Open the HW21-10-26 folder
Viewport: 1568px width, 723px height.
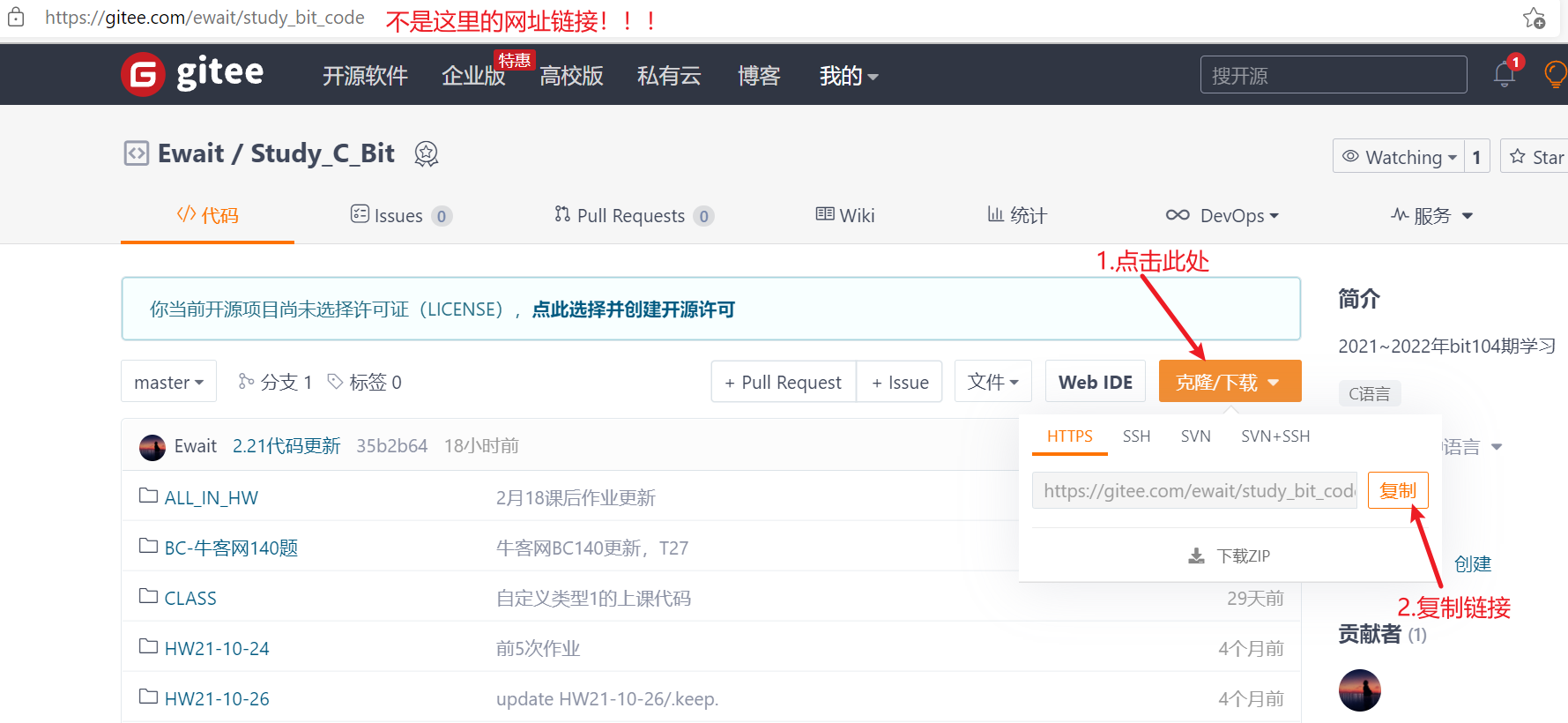[x=217, y=698]
